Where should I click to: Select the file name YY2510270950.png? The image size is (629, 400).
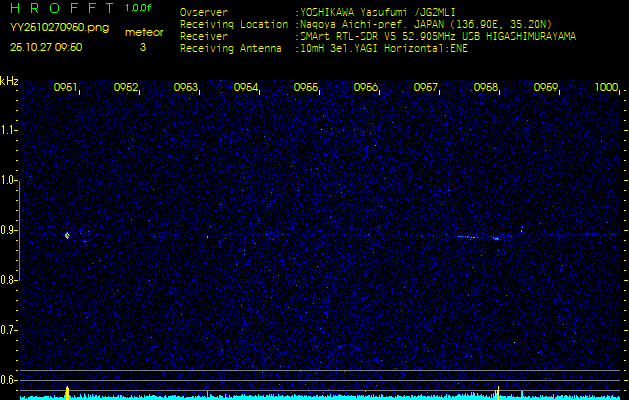click(x=59, y=28)
